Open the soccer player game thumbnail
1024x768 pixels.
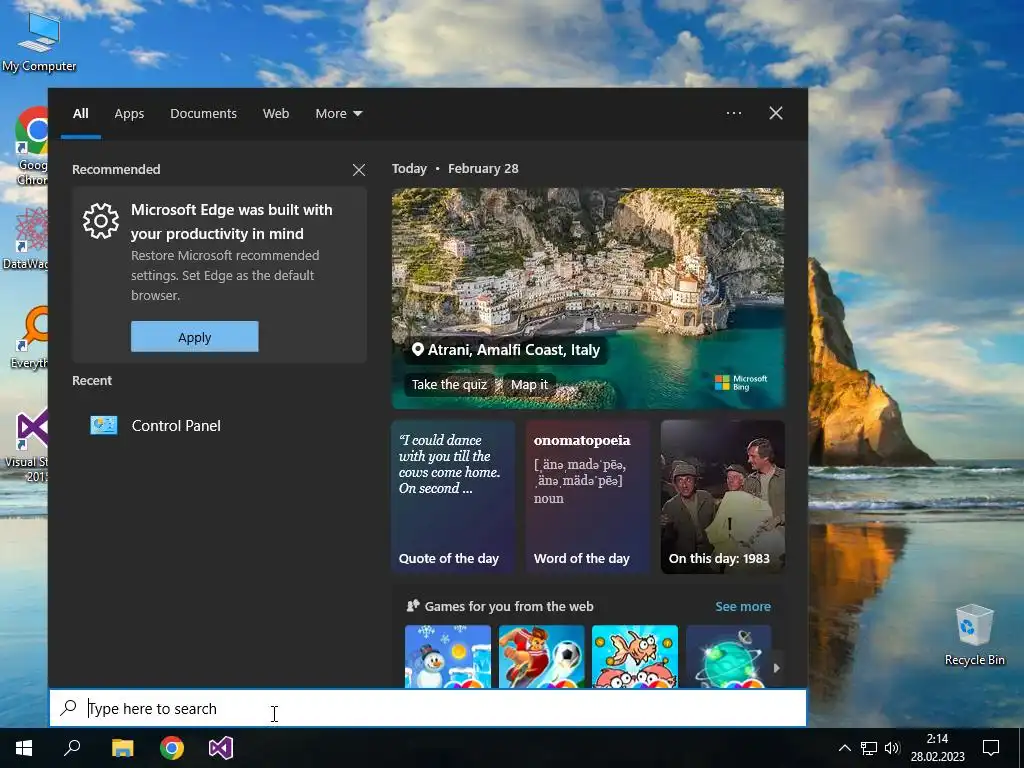(x=541, y=656)
